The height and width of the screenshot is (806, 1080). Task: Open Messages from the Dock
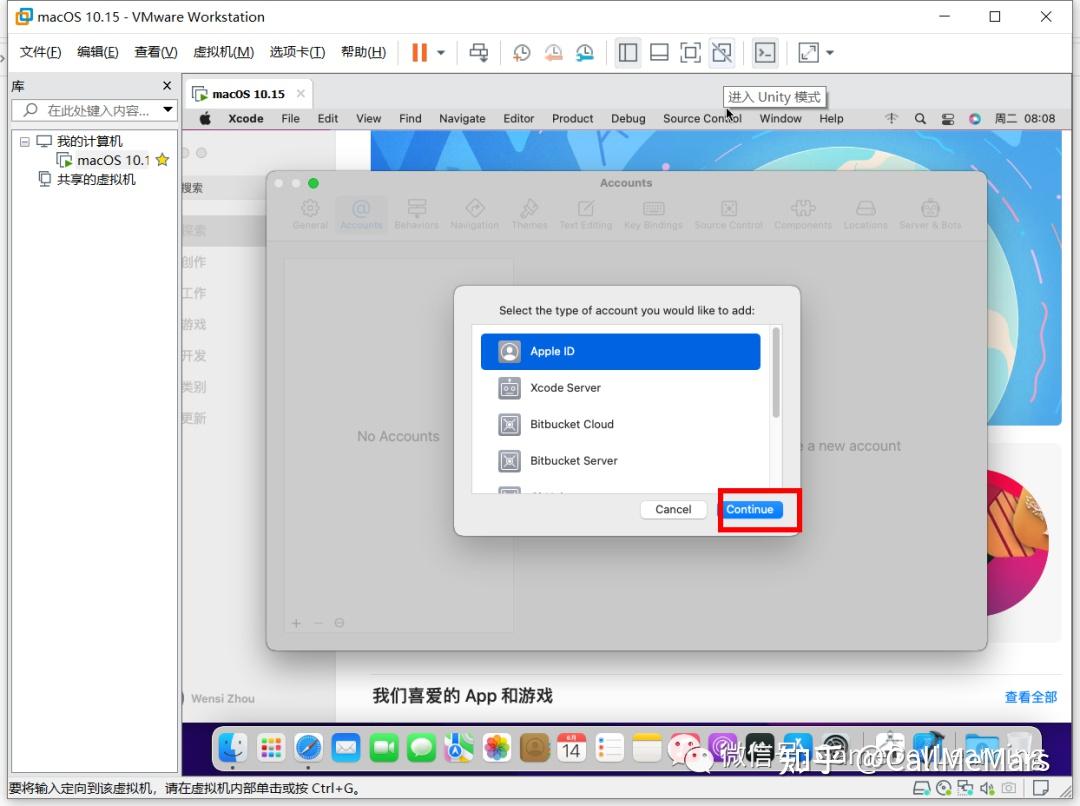(x=421, y=747)
